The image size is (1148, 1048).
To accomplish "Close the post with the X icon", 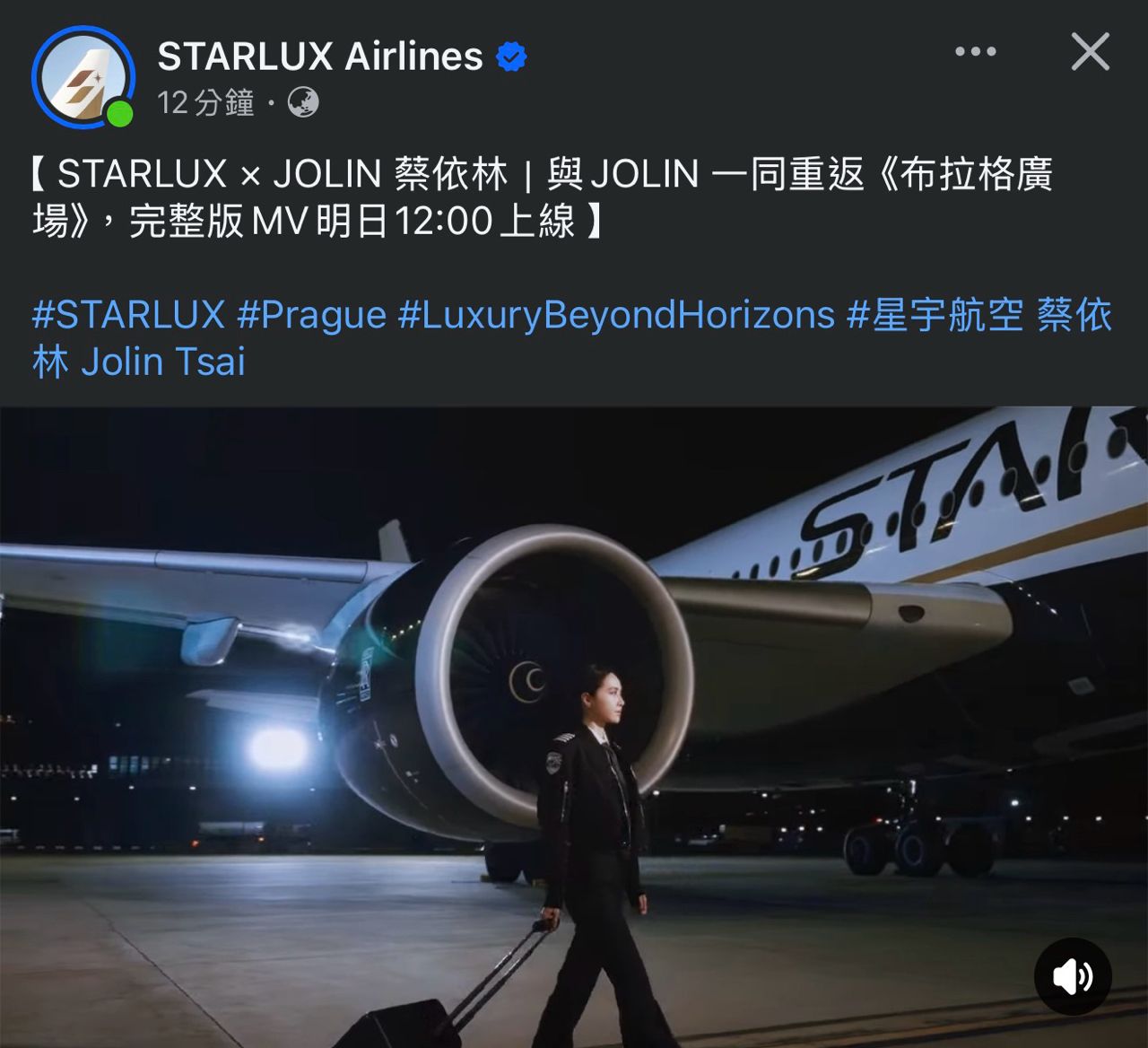I will [x=1091, y=52].
